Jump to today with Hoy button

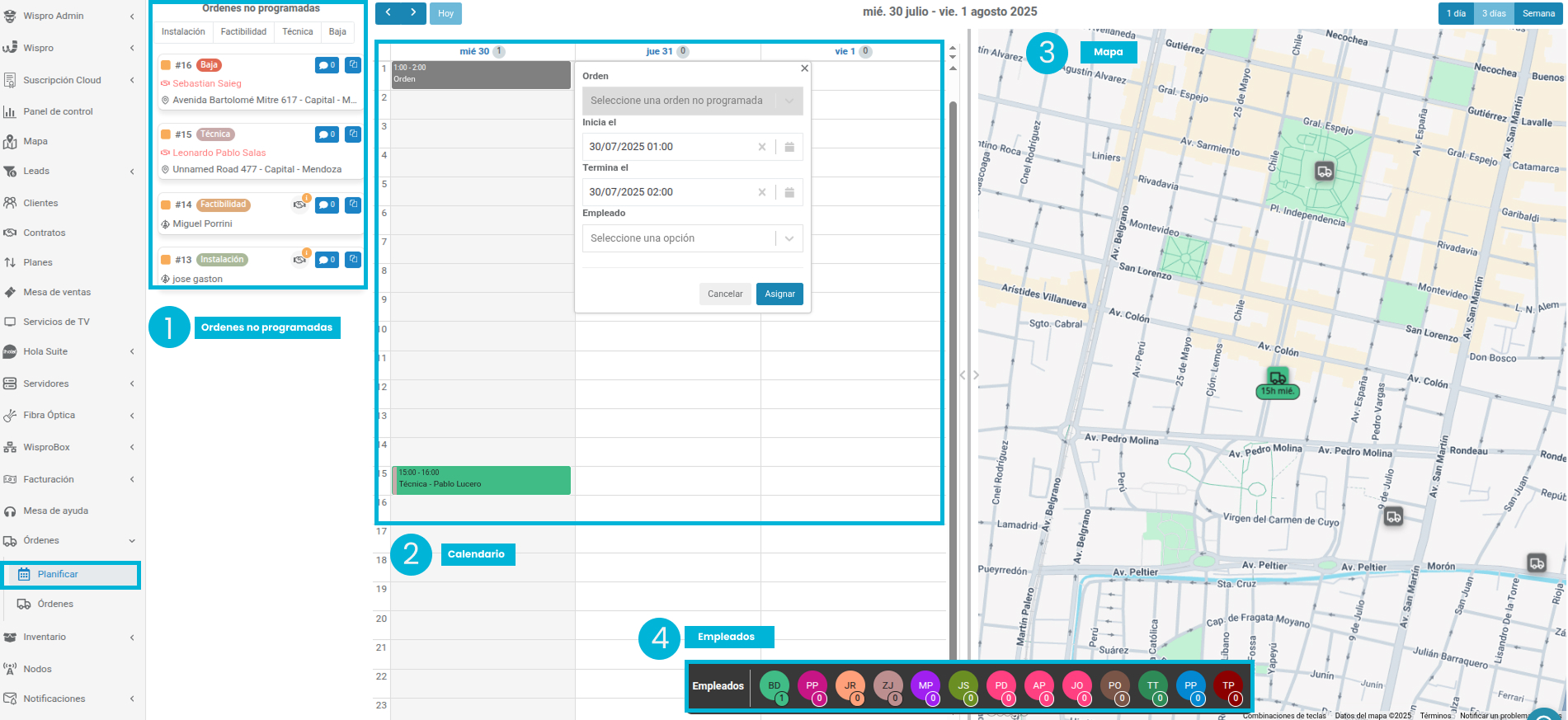pyautogui.click(x=446, y=13)
